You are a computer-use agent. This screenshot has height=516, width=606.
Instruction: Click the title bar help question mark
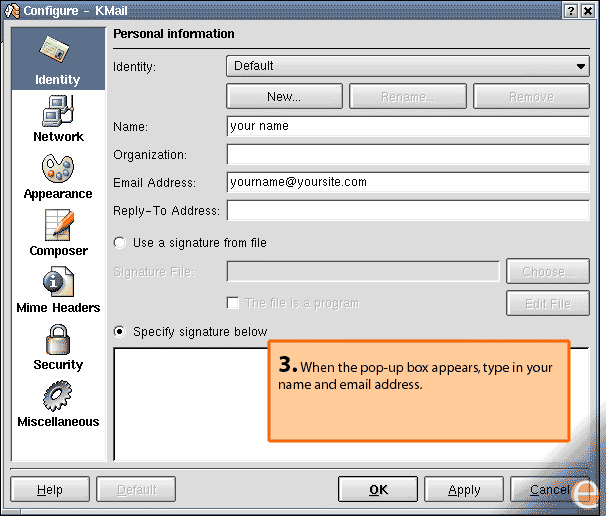(x=571, y=10)
